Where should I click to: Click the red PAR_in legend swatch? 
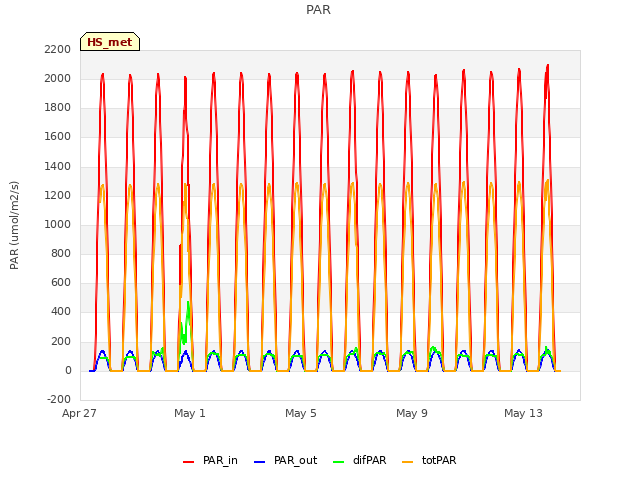189,462
